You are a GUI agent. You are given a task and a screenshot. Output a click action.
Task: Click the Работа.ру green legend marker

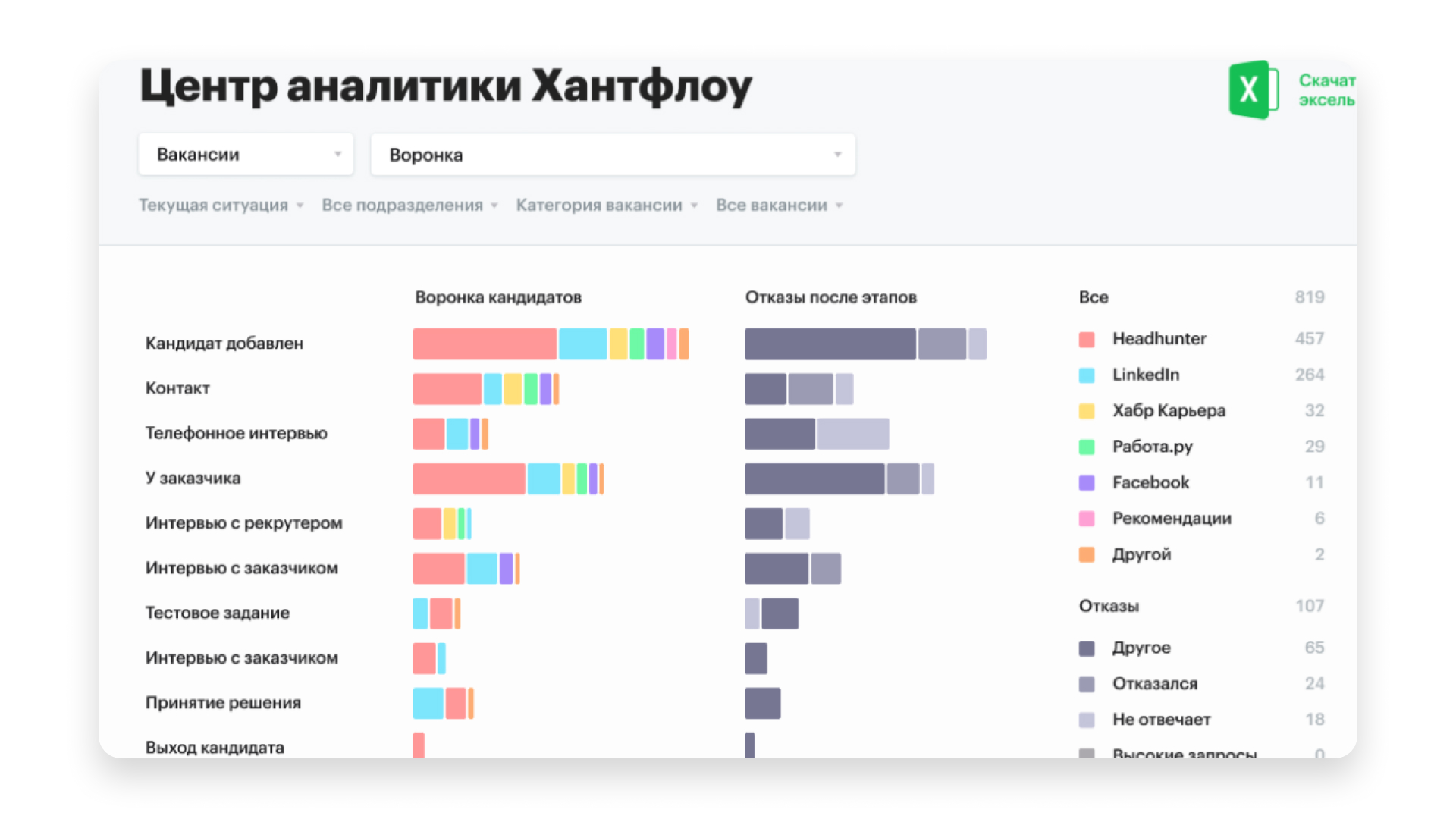(x=1087, y=446)
